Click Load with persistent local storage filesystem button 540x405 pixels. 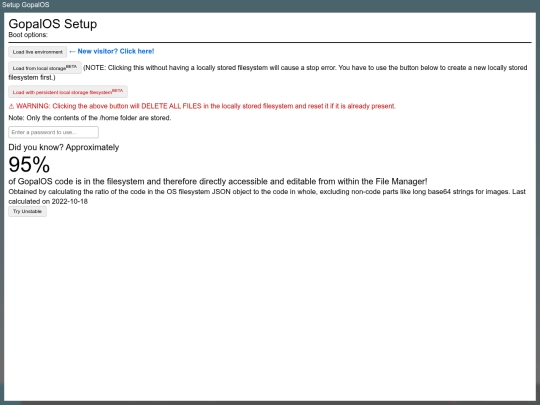click(68, 92)
